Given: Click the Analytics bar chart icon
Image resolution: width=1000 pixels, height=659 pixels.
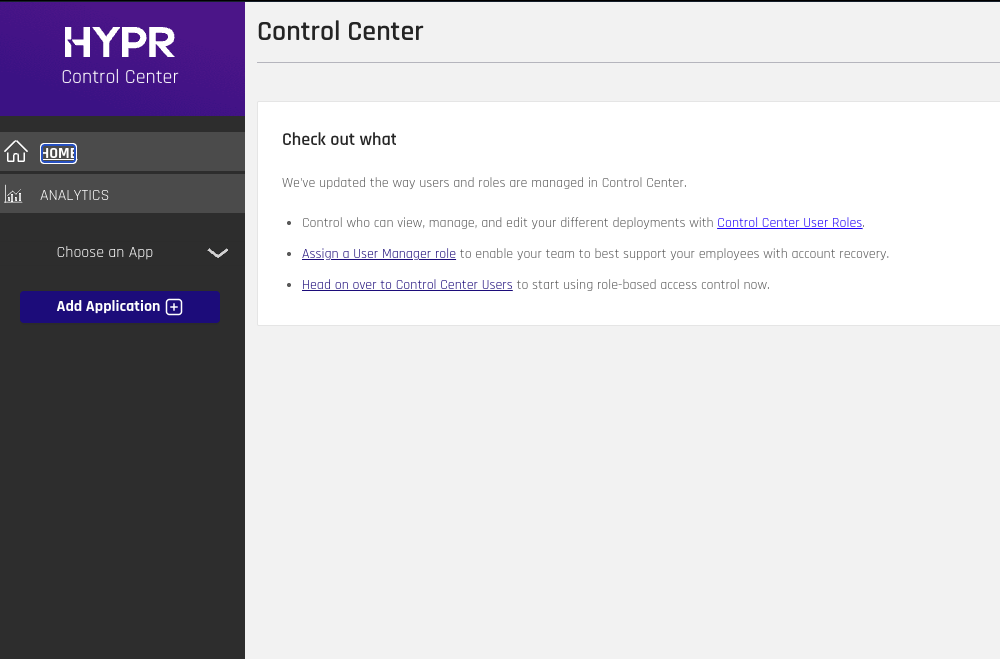Looking at the screenshot, I should pos(13,194).
